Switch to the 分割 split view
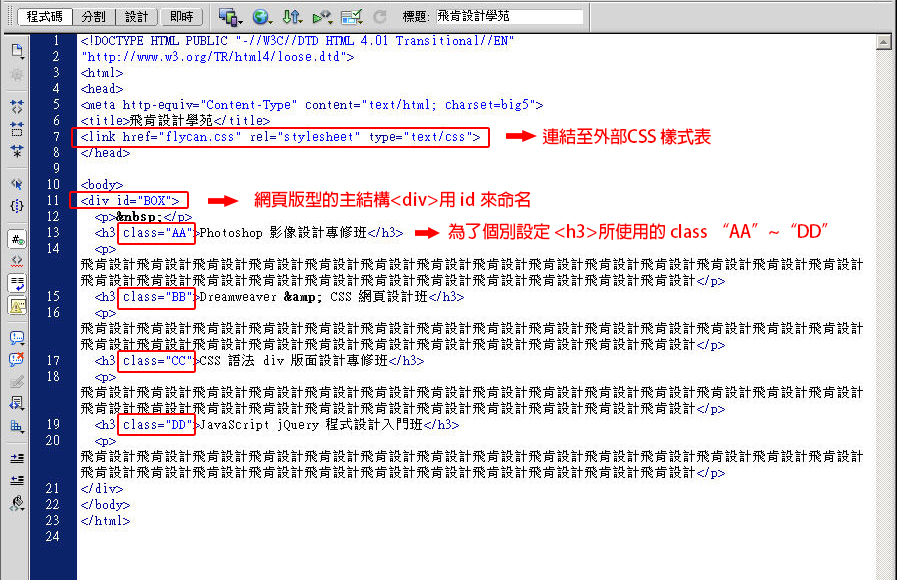897x580 pixels. (x=93, y=17)
